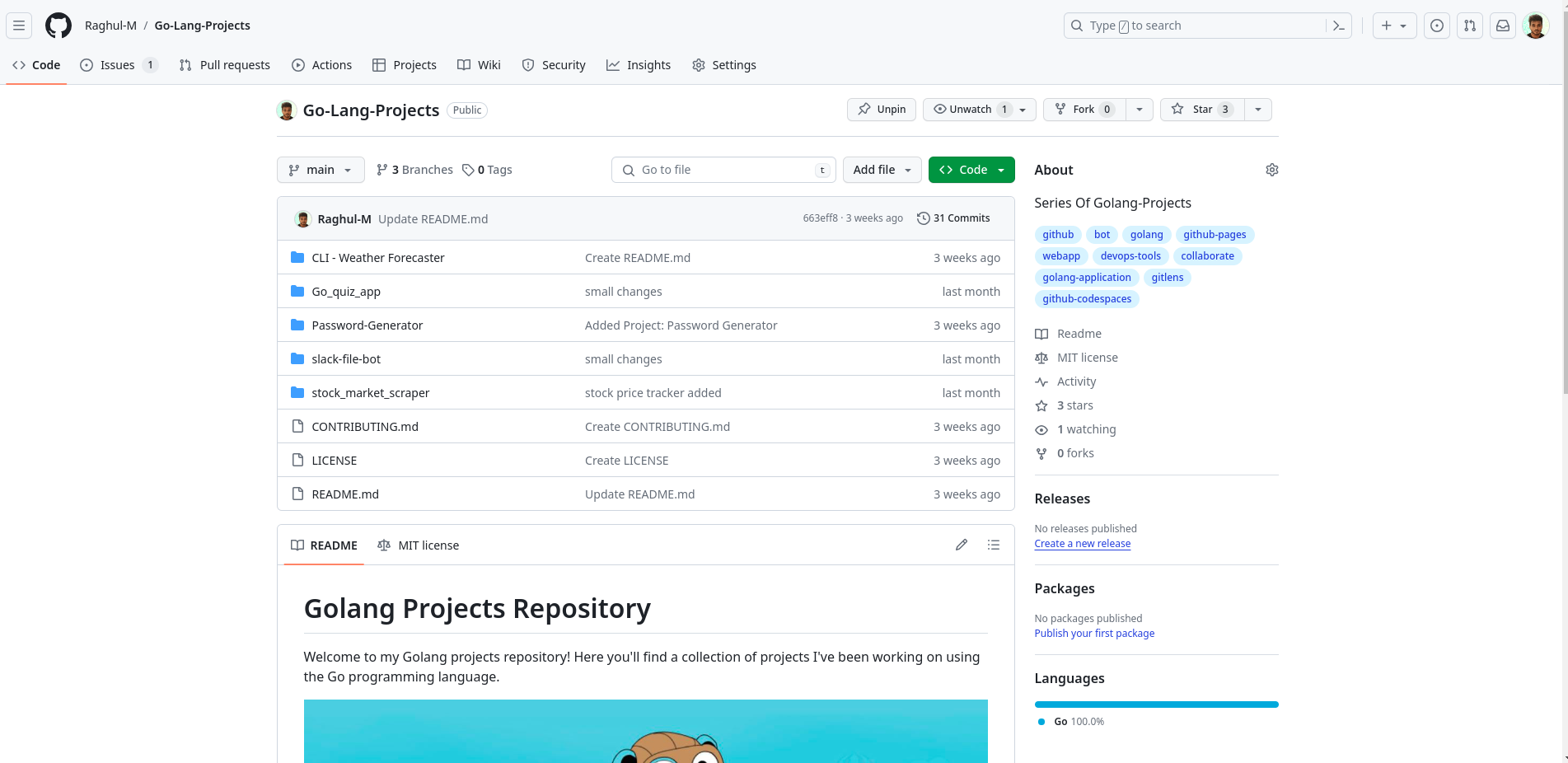This screenshot has height=763, width=1568.
Task: Open the green Code dropdown
Action: point(971,170)
